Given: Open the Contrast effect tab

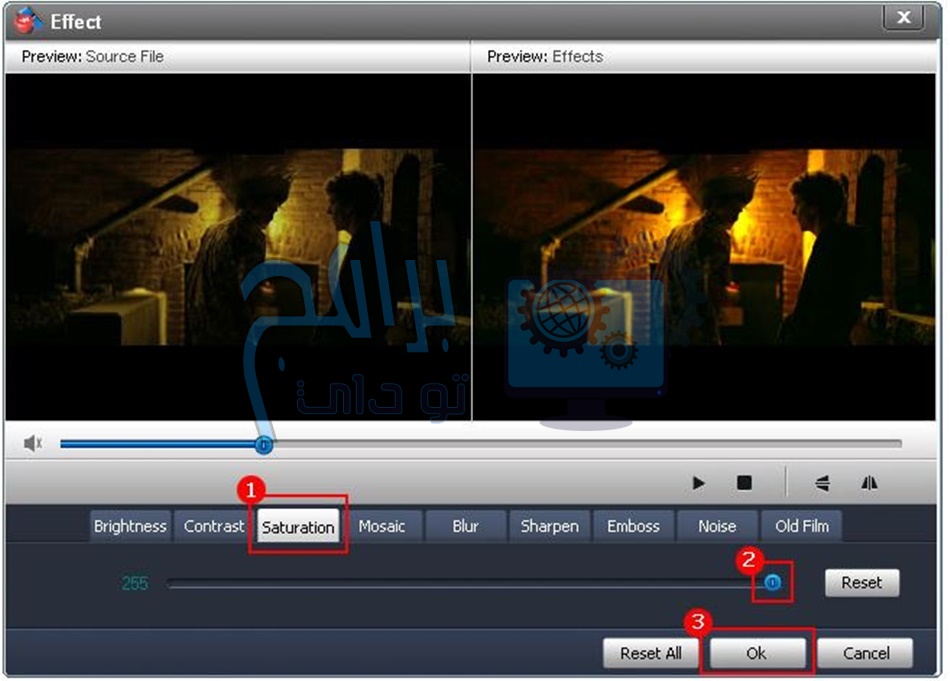Looking at the screenshot, I should point(214,526).
